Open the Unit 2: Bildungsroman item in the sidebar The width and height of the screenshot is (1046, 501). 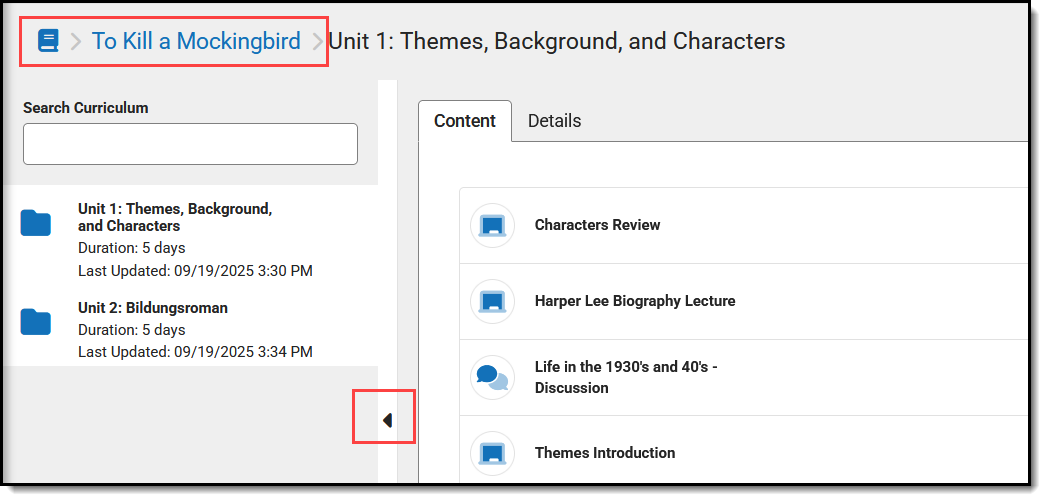[153, 308]
